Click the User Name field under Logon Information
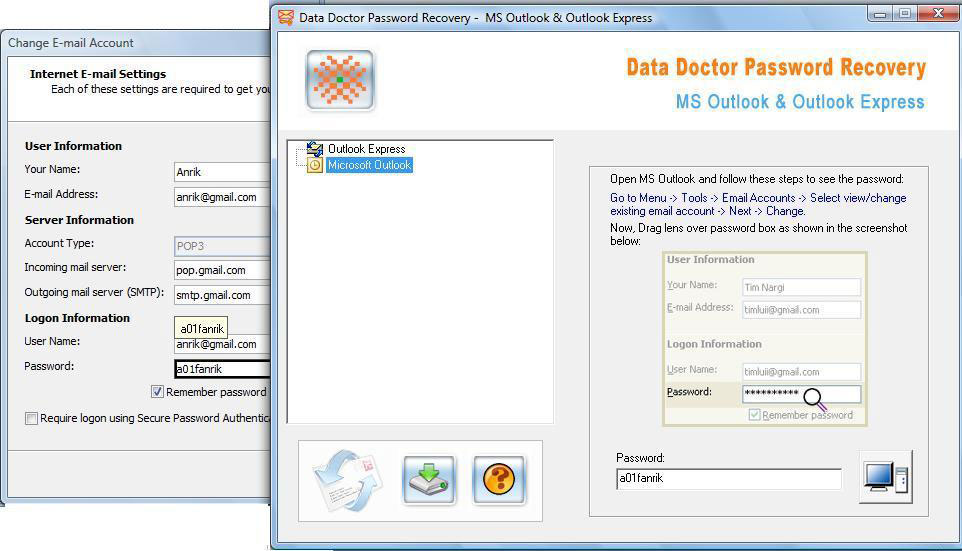This screenshot has height=551, width=962. [x=222, y=345]
